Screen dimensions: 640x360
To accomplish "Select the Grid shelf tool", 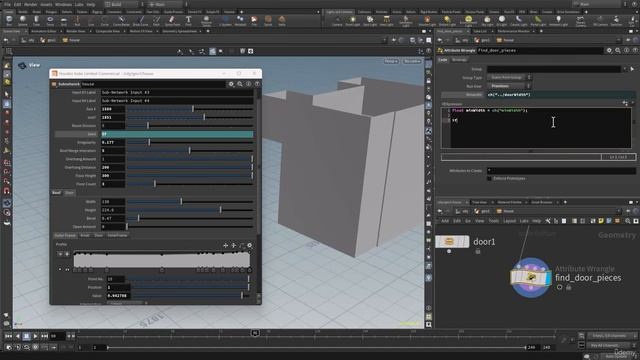I will point(64,21).
